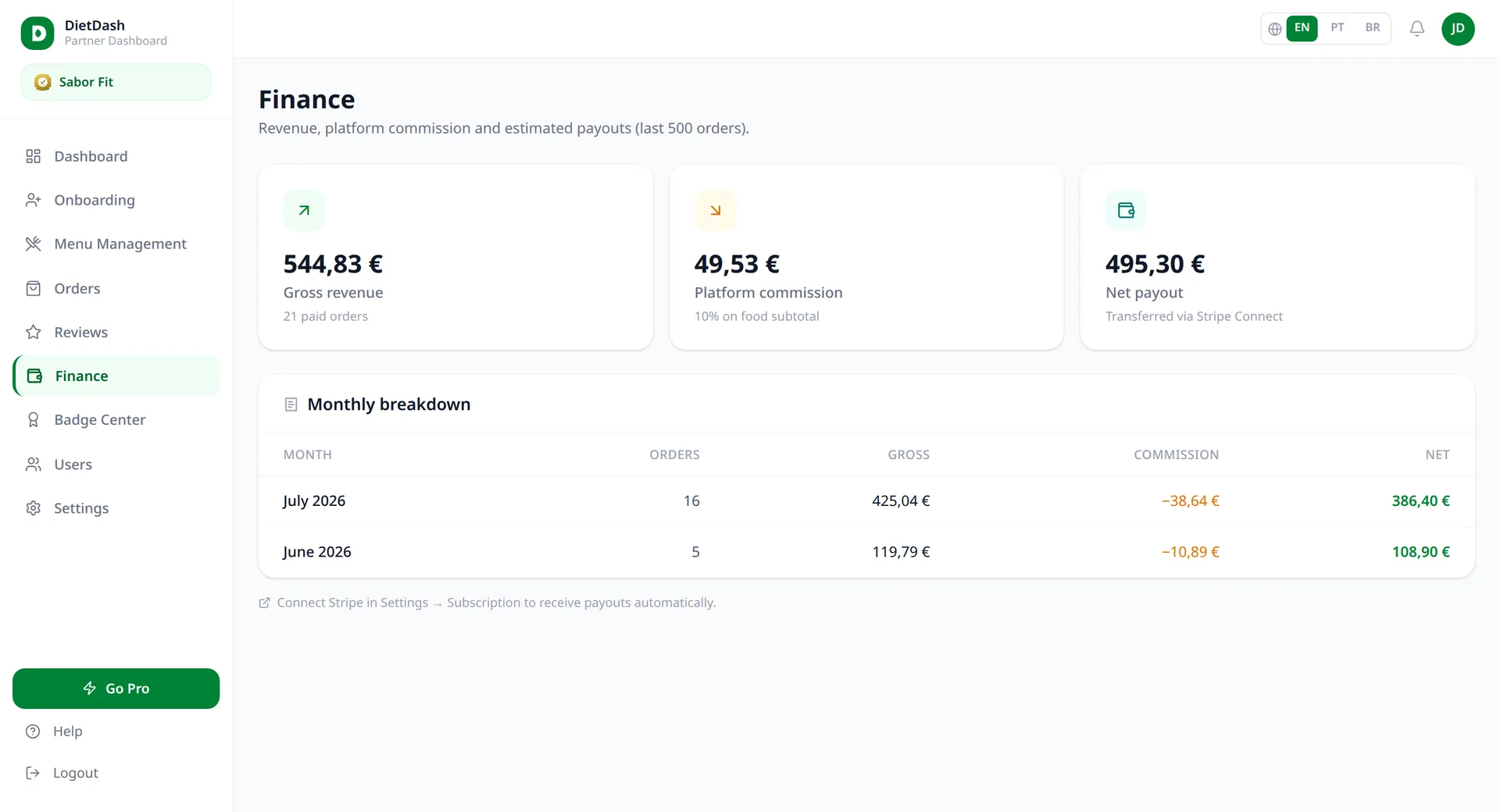Click the NET column header

[1437, 454]
